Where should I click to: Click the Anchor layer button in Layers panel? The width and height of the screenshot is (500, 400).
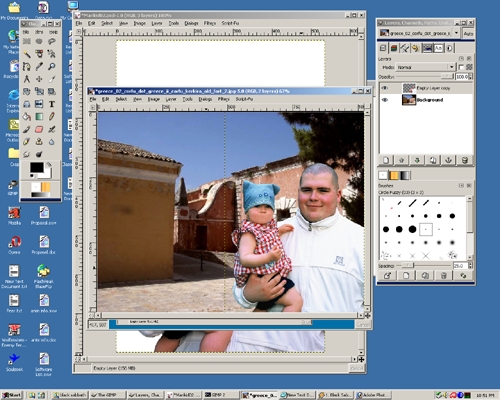point(449,160)
